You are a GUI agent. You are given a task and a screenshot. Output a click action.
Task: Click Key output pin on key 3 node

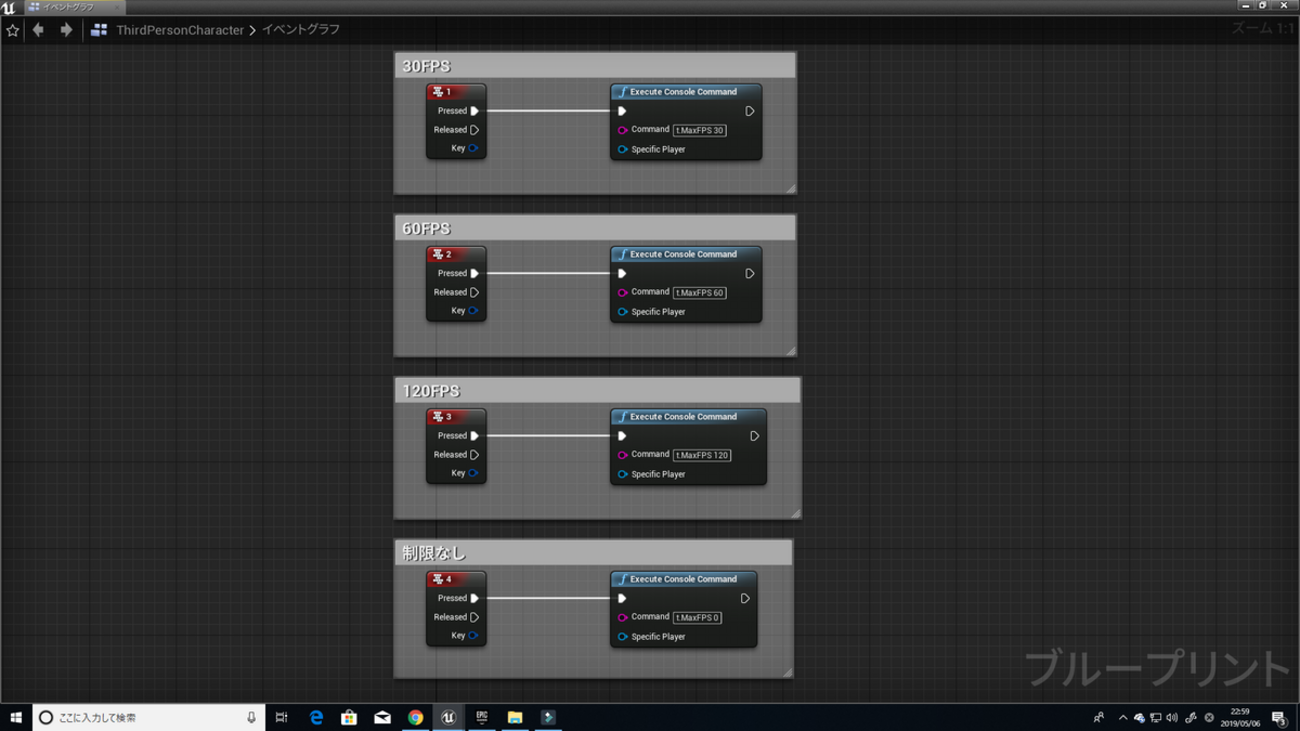[473, 473]
